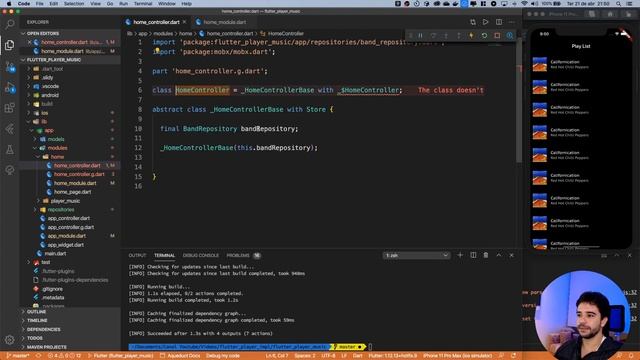The width and height of the screenshot is (640, 360).
Task: Open the Apple menu
Action: click(9, 4)
